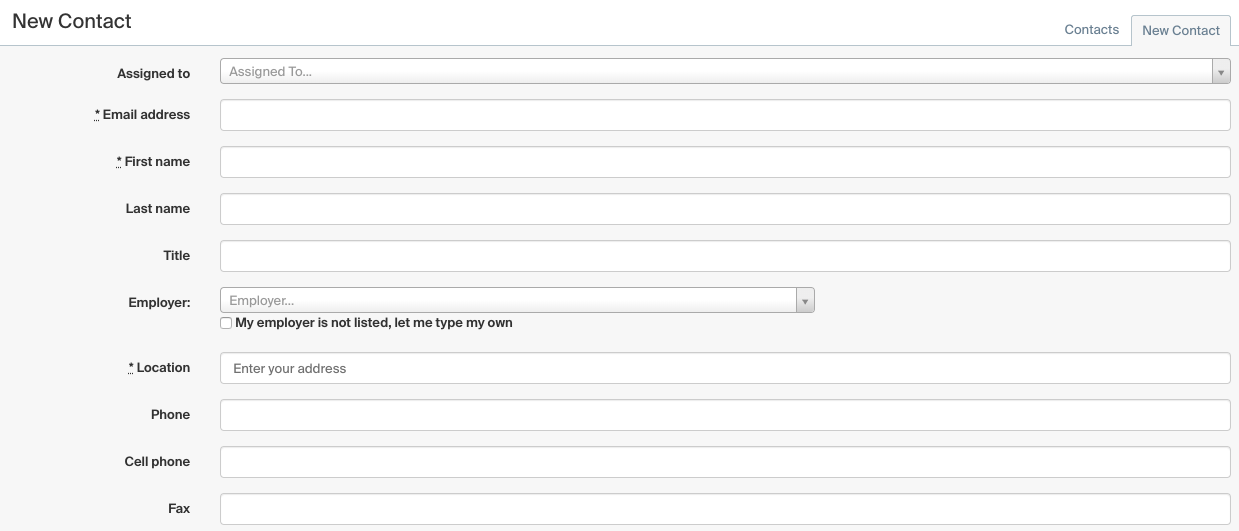
Task: Click the First name field label
Action: (x=153, y=162)
